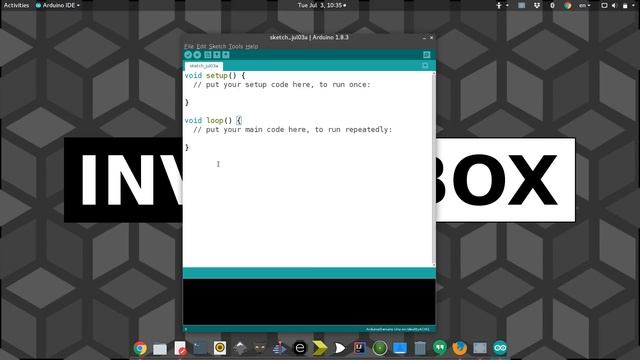Open Inkscape from the dock
Viewport: 640px width, 360px height.
click(x=240, y=348)
